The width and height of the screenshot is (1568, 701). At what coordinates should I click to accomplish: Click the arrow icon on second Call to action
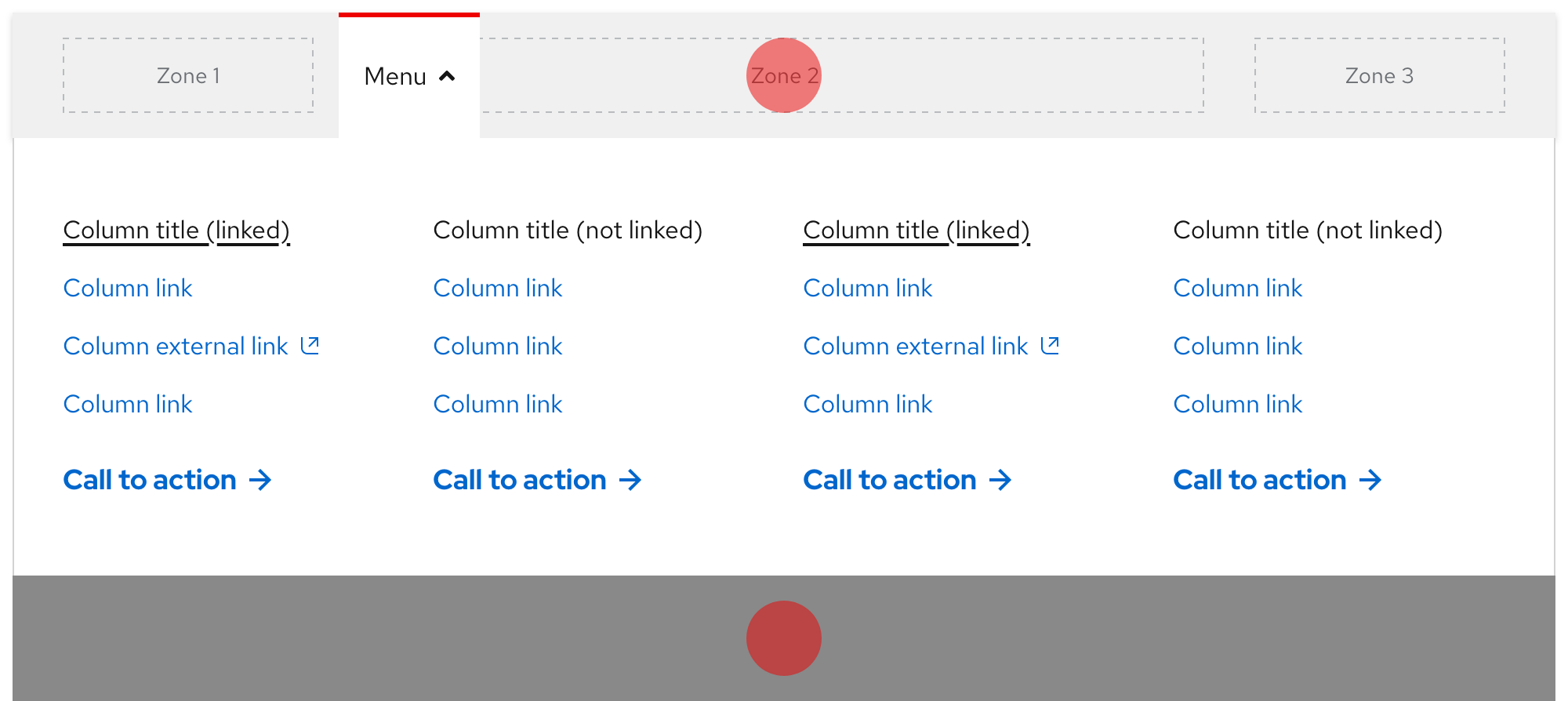[x=631, y=480]
